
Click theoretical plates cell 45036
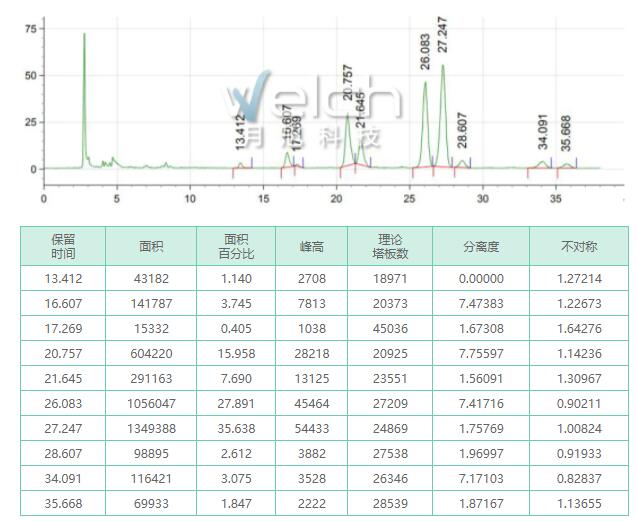tap(389, 327)
